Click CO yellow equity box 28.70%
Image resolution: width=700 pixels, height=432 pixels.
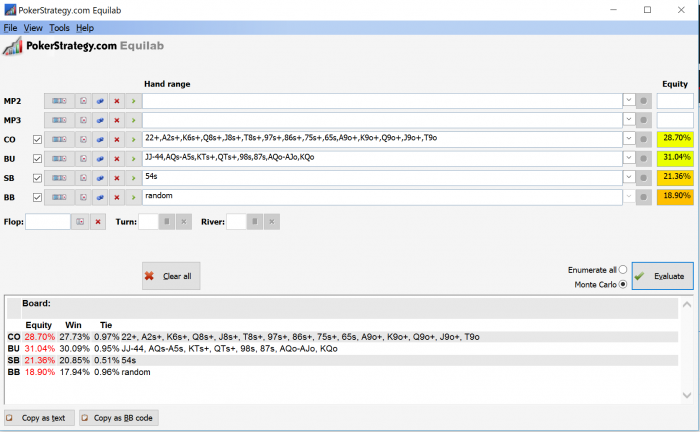point(675,139)
